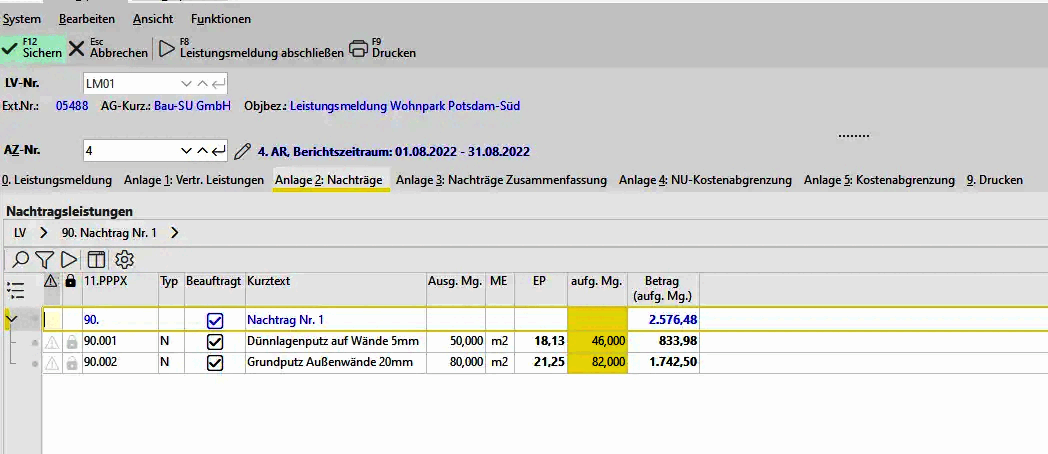Viewport: 1048px width, 454px height.
Task: Open the Funktionen menu
Action: coord(220,19)
